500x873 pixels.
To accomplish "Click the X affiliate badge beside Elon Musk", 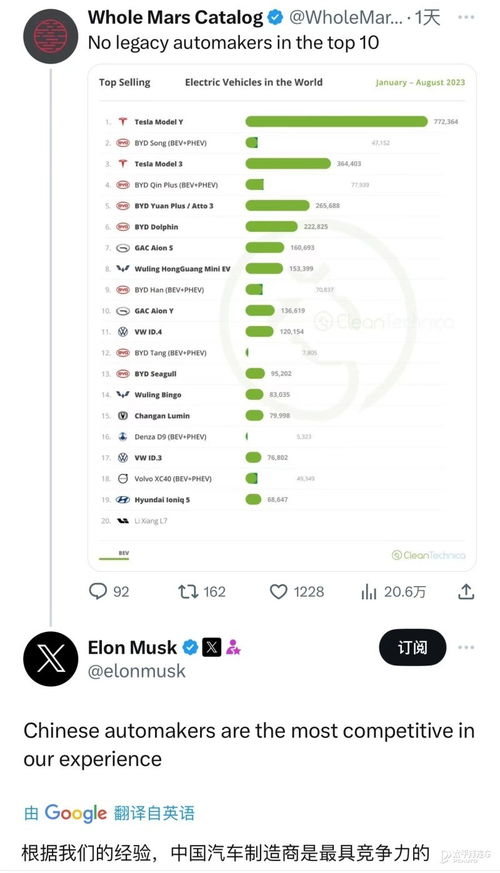I will 212,648.
